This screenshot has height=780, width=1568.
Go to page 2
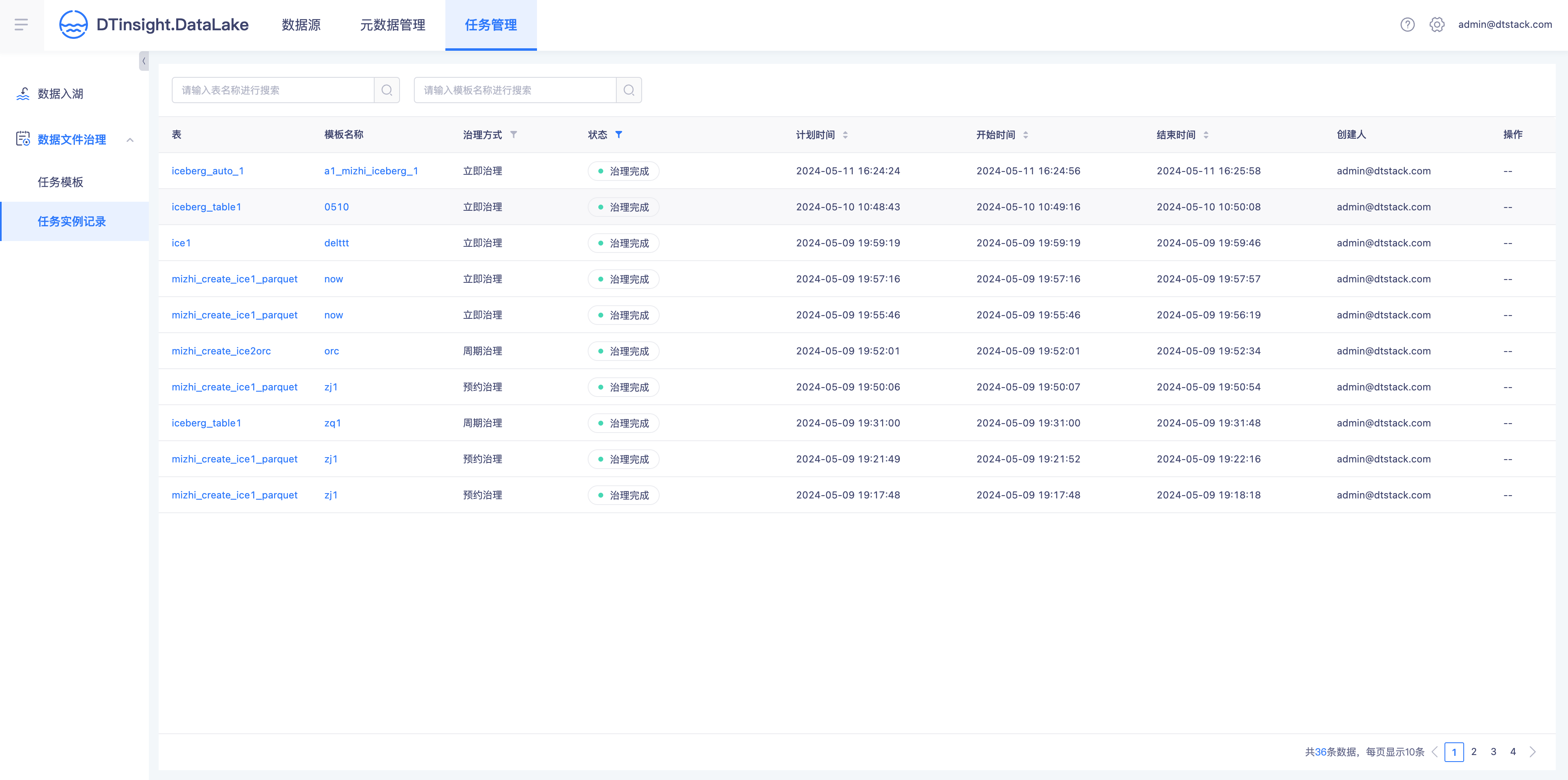1474,751
